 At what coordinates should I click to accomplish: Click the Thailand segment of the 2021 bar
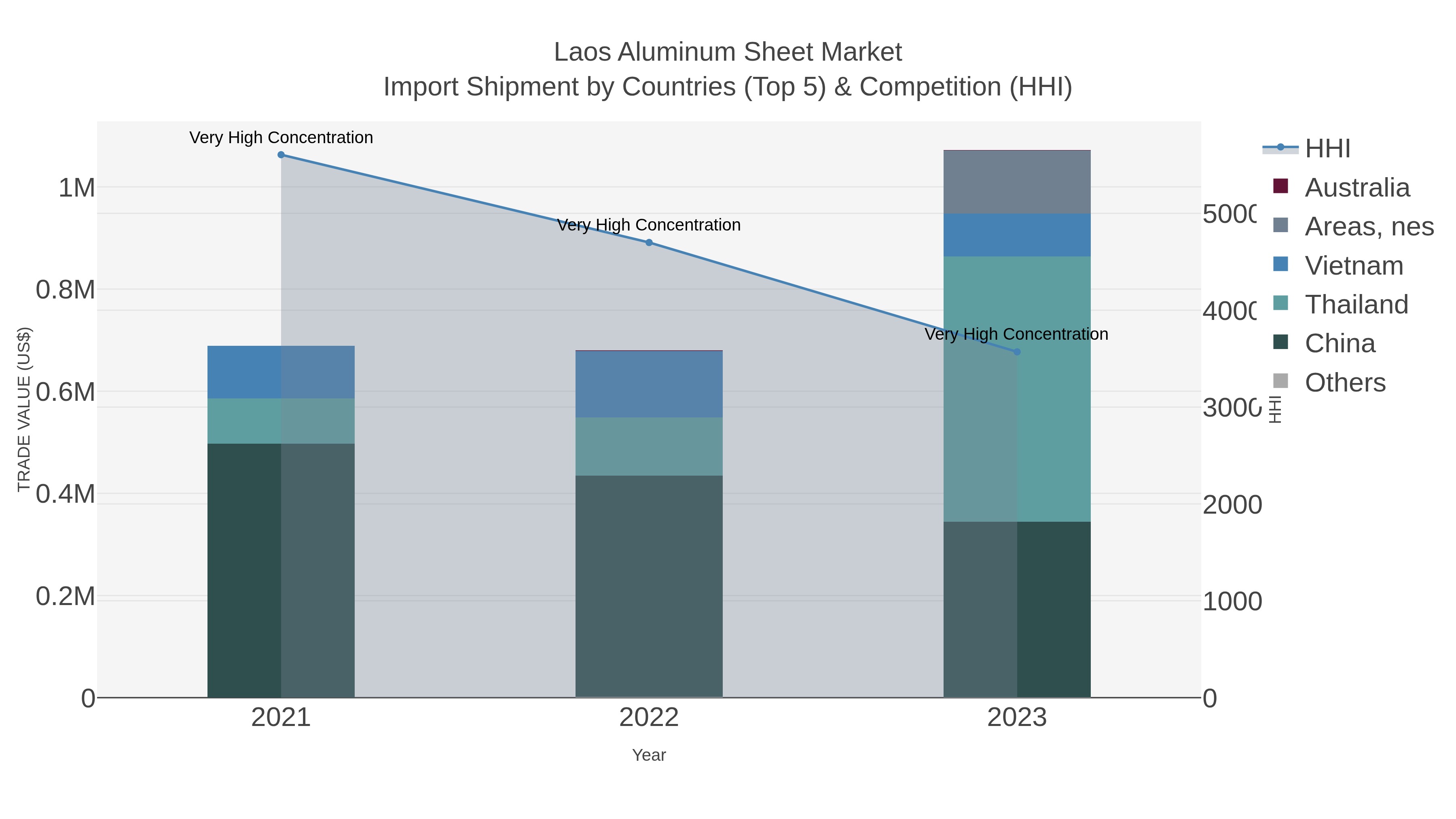pyautogui.click(x=281, y=421)
